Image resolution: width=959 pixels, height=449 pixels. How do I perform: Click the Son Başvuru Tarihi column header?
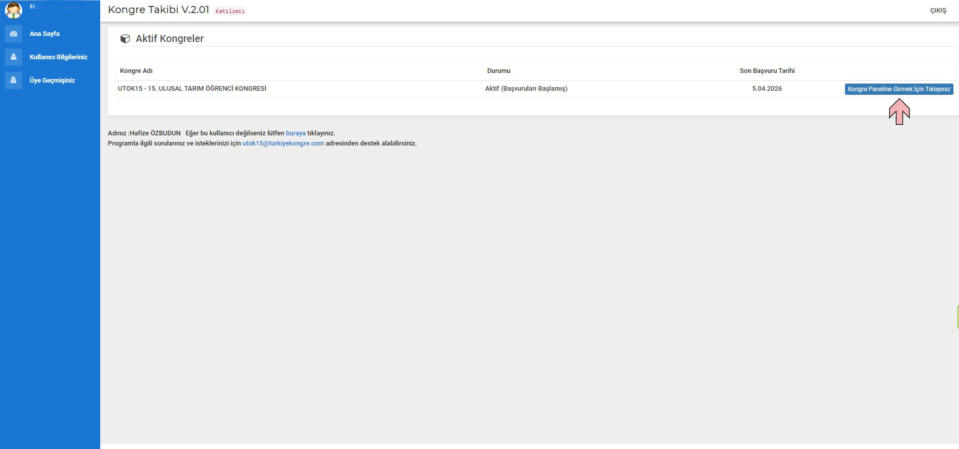point(767,71)
